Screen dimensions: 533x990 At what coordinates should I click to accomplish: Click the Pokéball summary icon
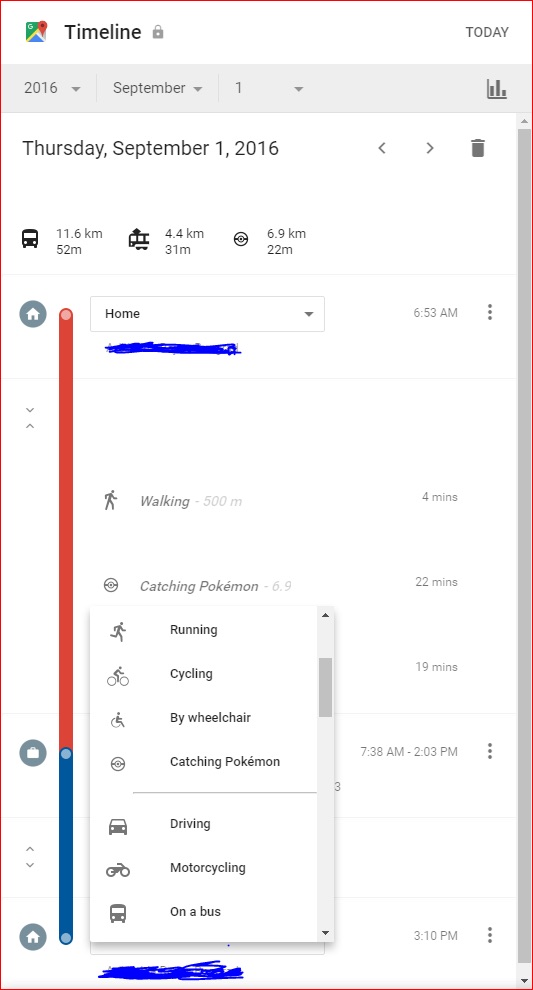tap(241, 239)
